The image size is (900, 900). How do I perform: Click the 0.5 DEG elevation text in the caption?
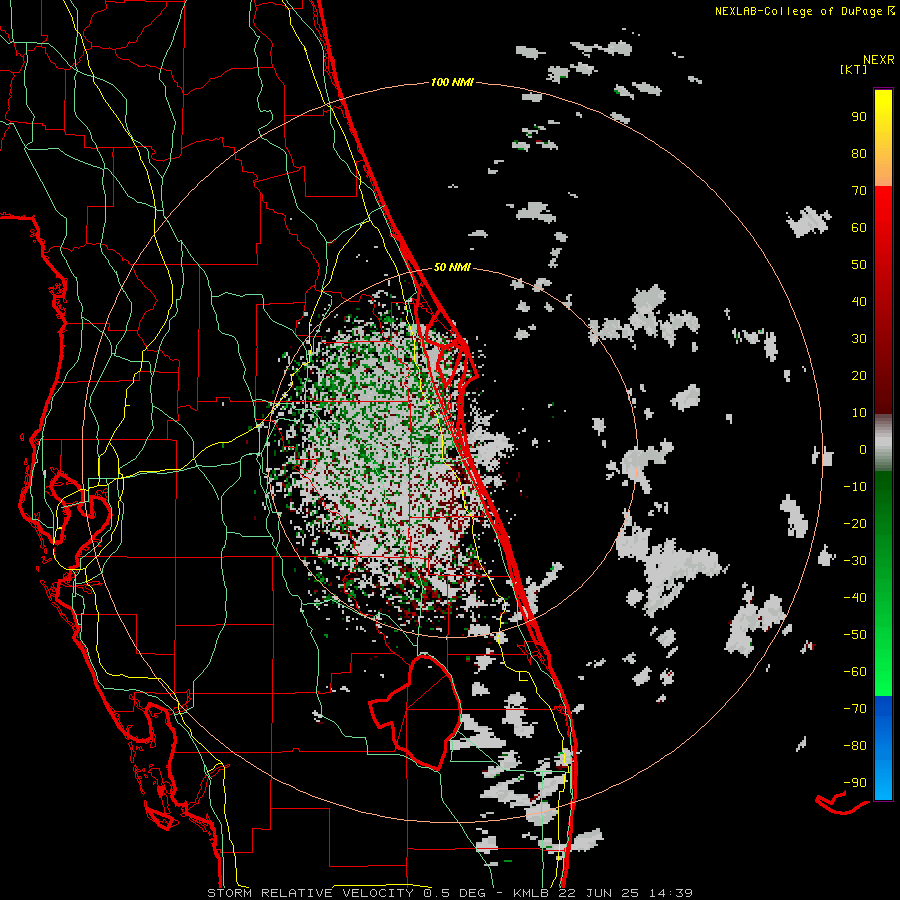coord(454,893)
